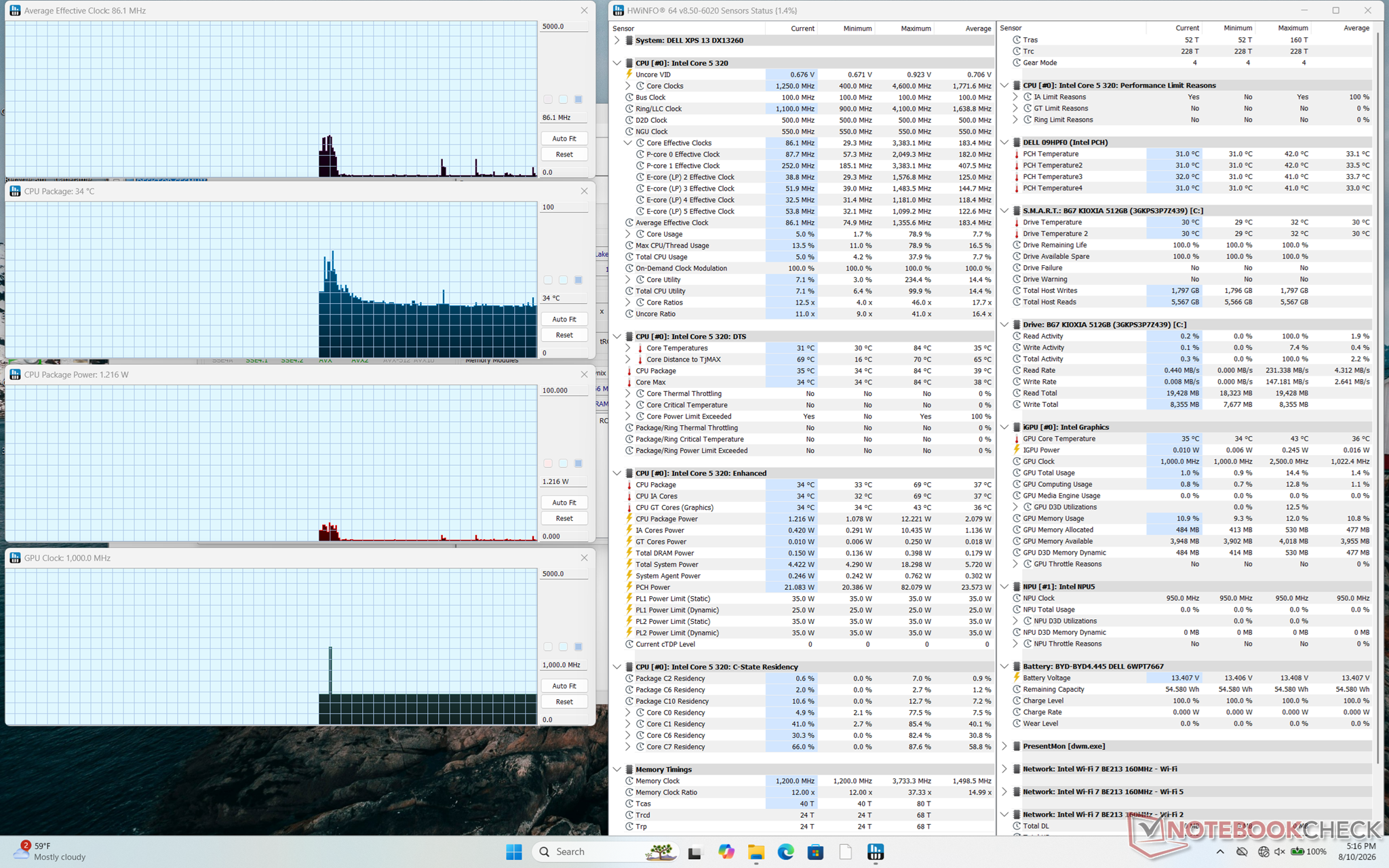Click the Minimum column header in left sensor panel

pyautogui.click(x=846, y=28)
